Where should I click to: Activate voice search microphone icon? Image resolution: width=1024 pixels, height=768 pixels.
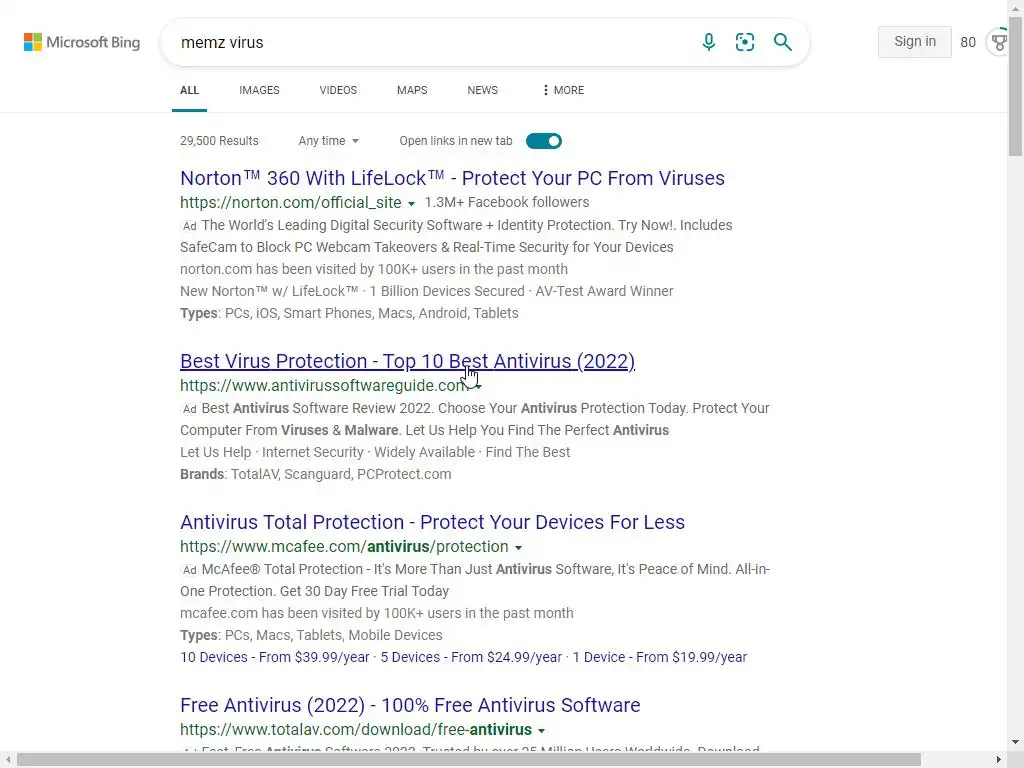click(x=709, y=42)
